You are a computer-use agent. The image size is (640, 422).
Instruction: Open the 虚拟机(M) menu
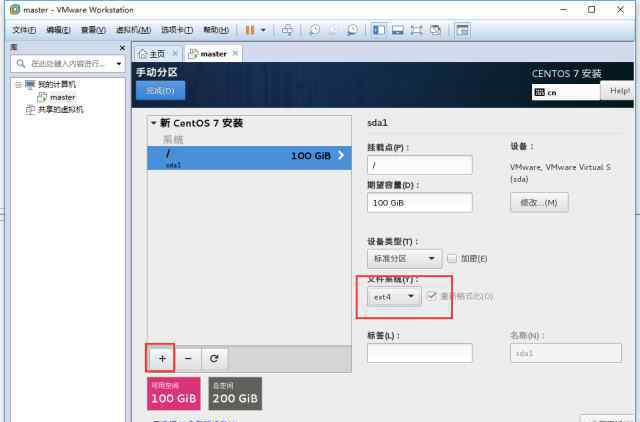[x=133, y=30]
